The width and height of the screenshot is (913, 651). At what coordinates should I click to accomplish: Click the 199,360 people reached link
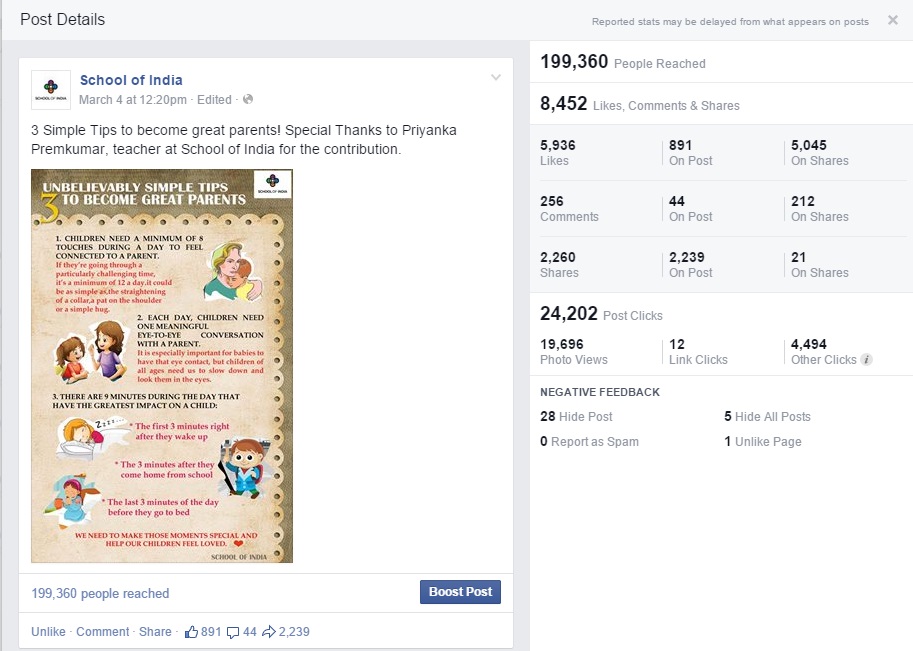point(100,593)
